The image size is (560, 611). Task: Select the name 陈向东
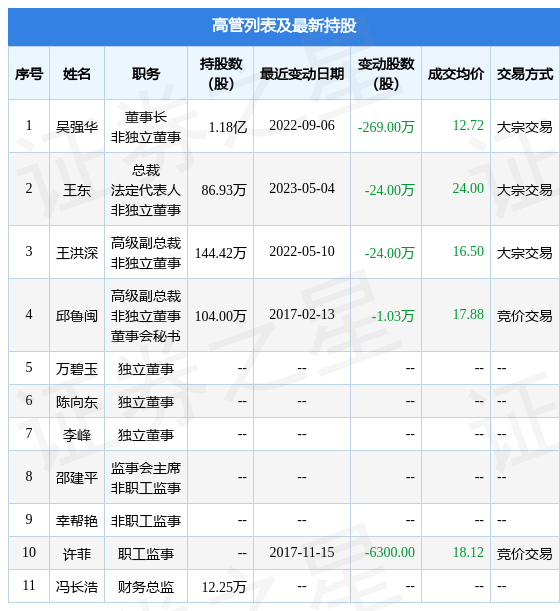pos(77,402)
